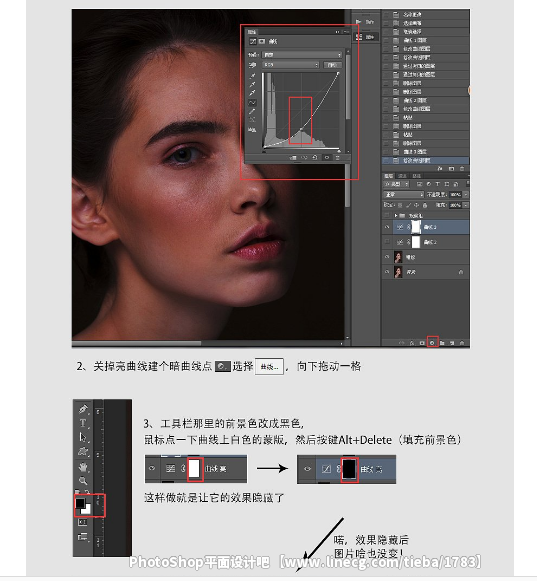Show the hidden second curves layer
537x581 pixels.
(387, 242)
